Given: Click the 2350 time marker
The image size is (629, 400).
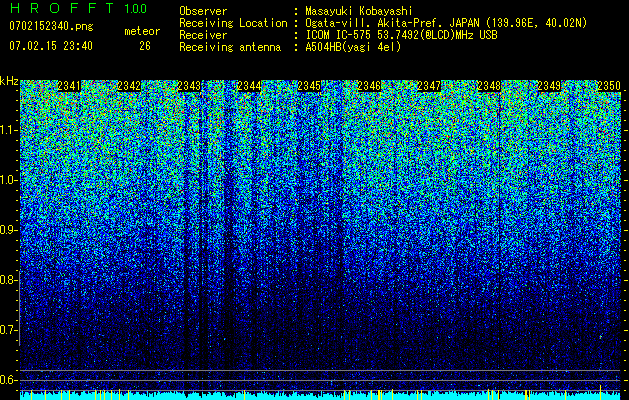Looking at the screenshot, I should click(609, 86).
